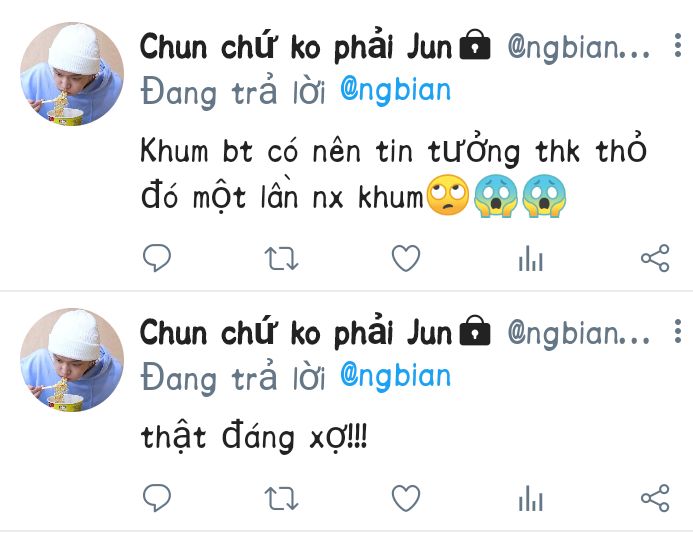Share the "thật đáng xợ!!!" tweet
Screen dimensions: 693x545
pyautogui.click(x=655, y=498)
